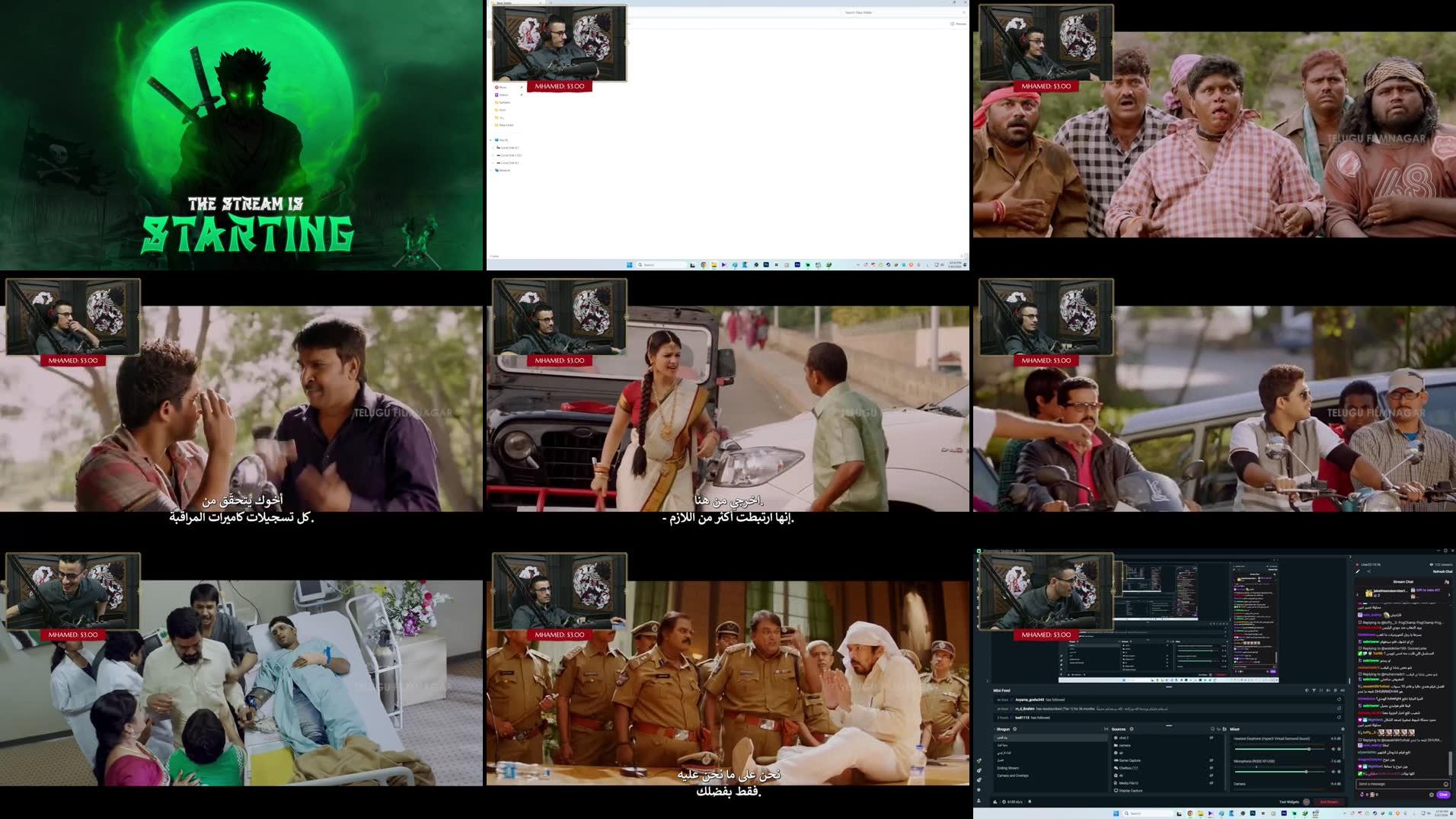Select Network in Explorer navigation pane
Image resolution: width=1456 pixels, height=819 pixels.
(x=503, y=170)
